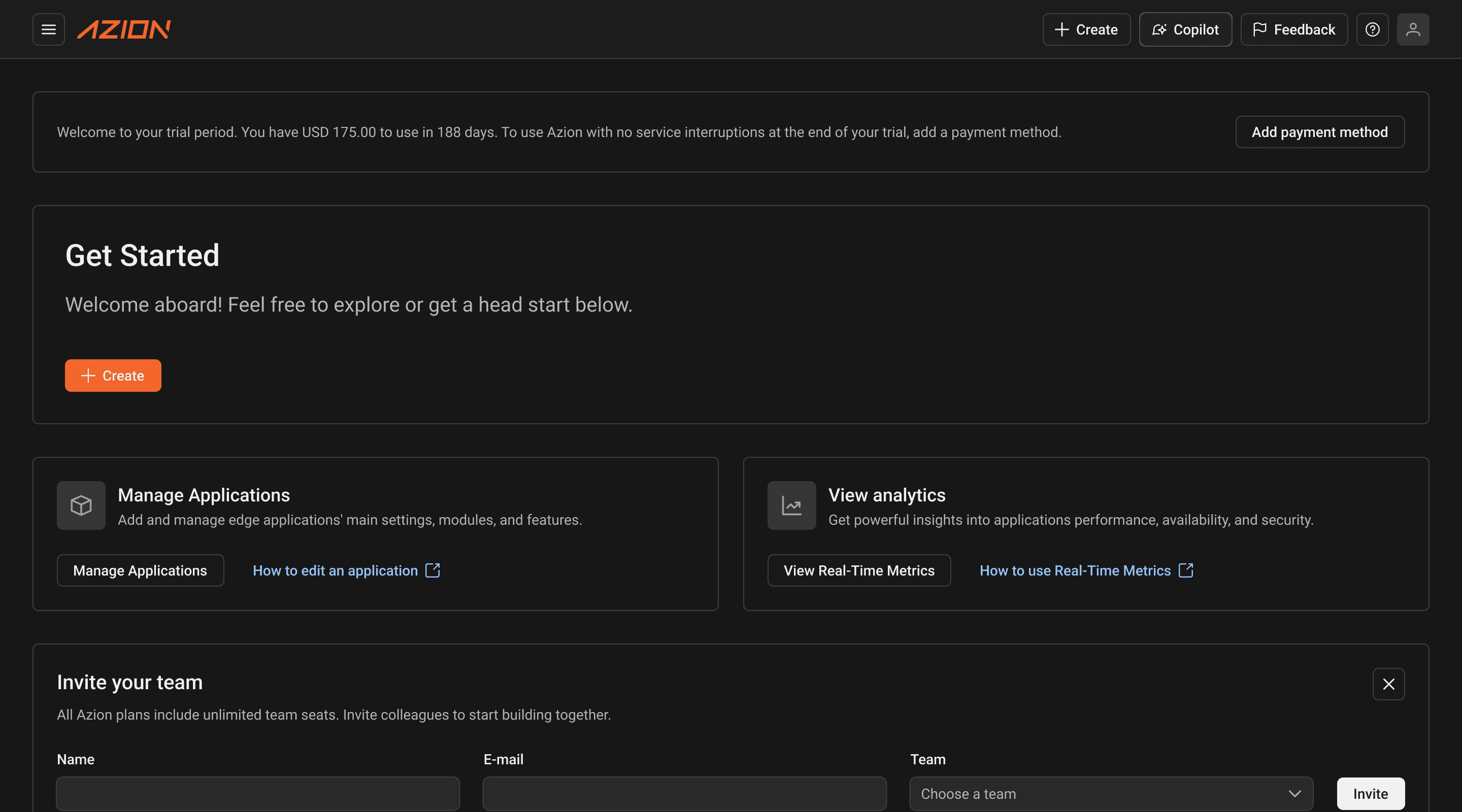
Task: Focus the Name input field
Action: pyautogui.click(x=258, y=793)
